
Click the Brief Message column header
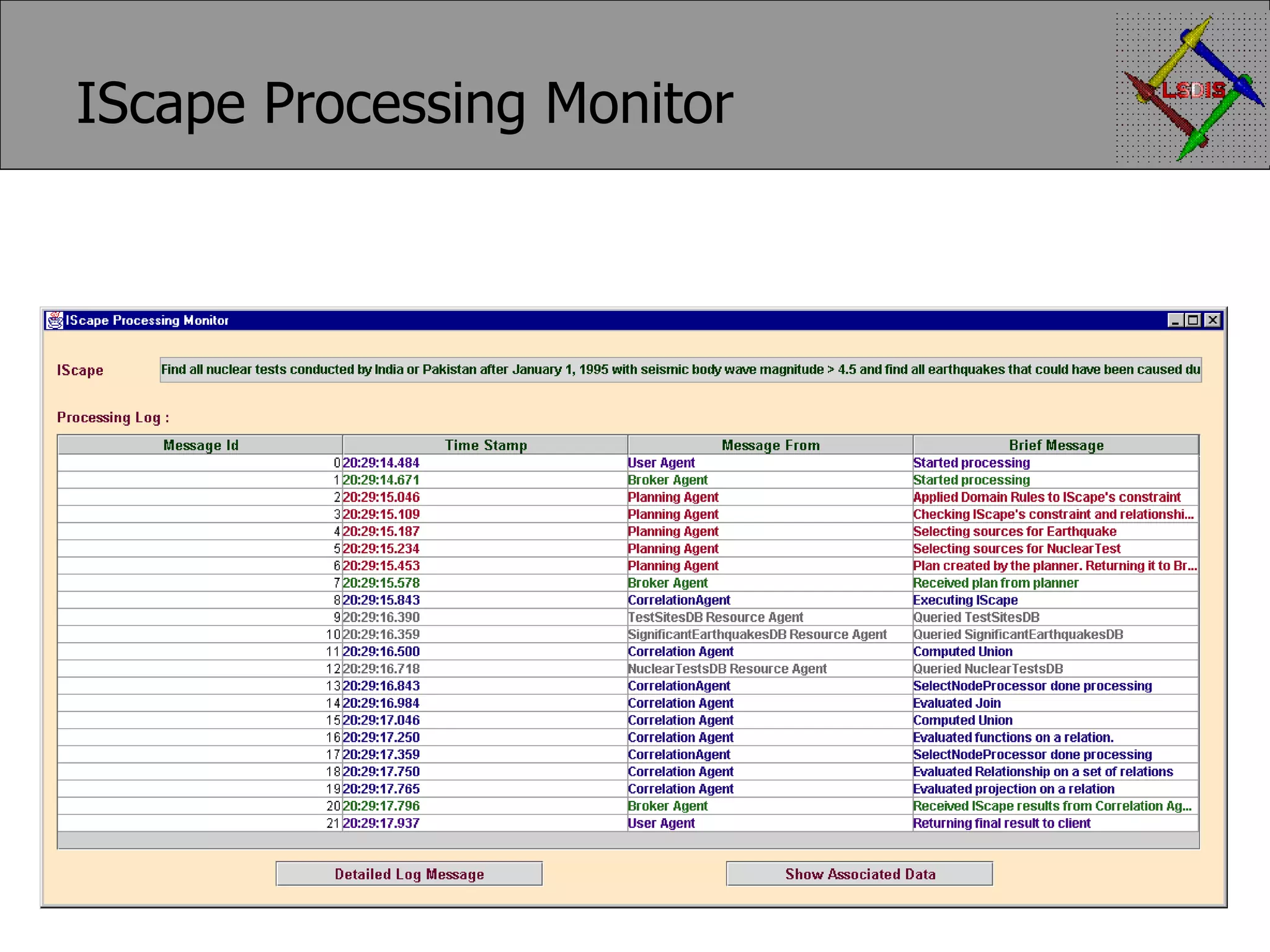pyautogui.click(x=1055, y=445)
